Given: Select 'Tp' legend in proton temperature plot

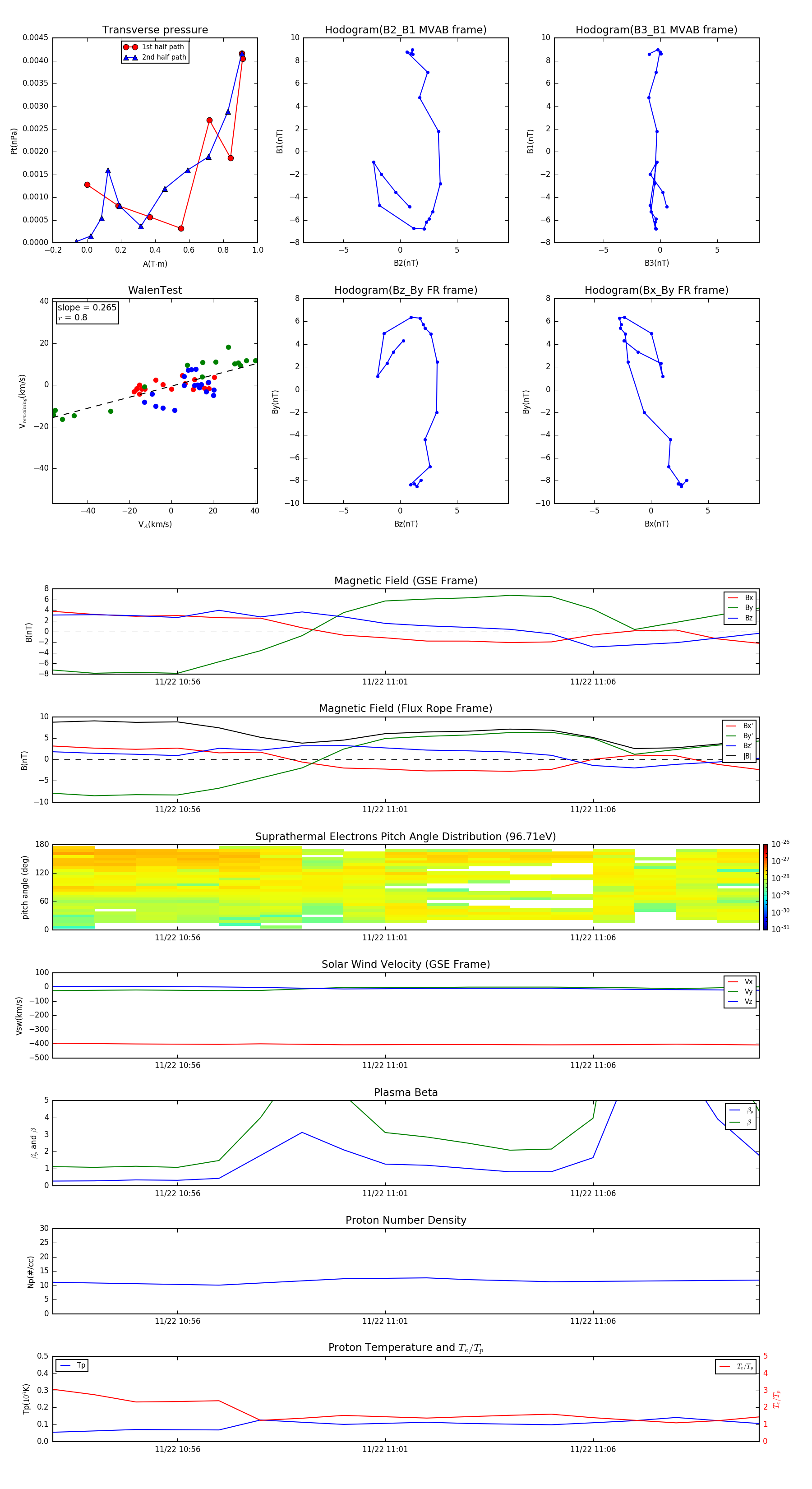Looking at the screenshot, I should pyautogui.click(x=72, y=1366).
